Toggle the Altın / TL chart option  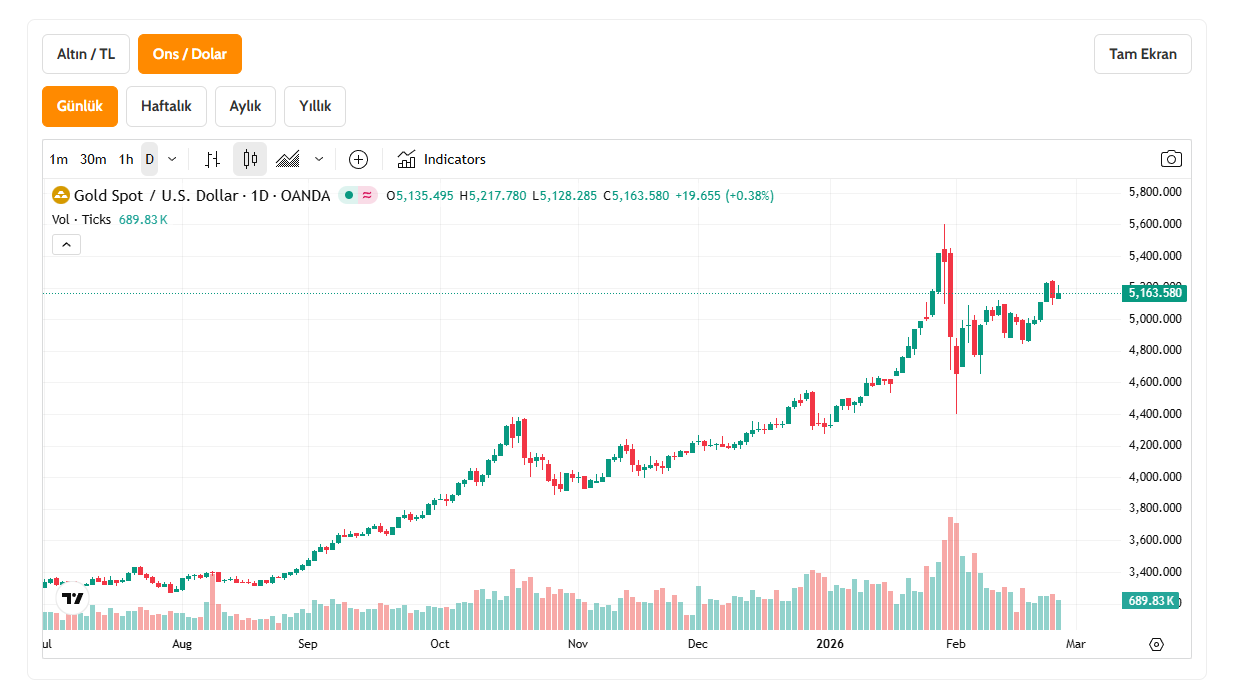(x=86, y=54)
